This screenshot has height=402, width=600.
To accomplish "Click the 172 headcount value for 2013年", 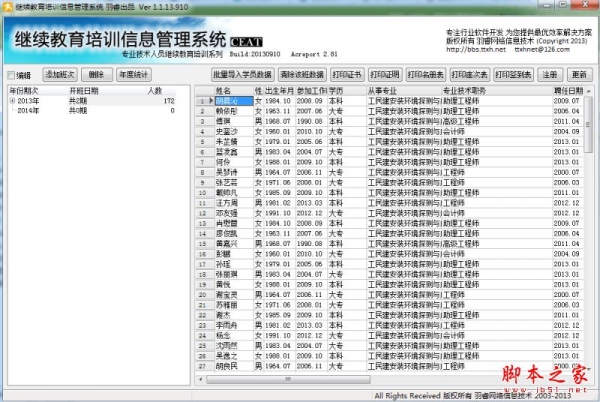I will click(x=169, y=101).
